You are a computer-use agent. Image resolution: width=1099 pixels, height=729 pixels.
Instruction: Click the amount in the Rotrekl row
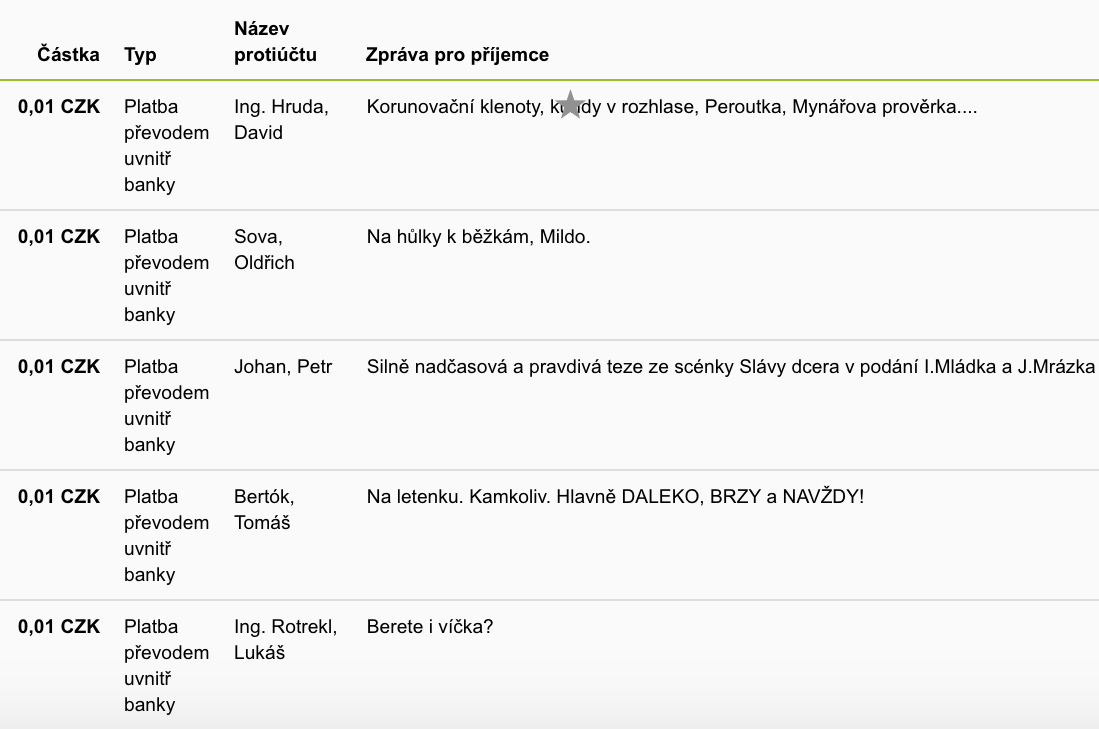59,627
